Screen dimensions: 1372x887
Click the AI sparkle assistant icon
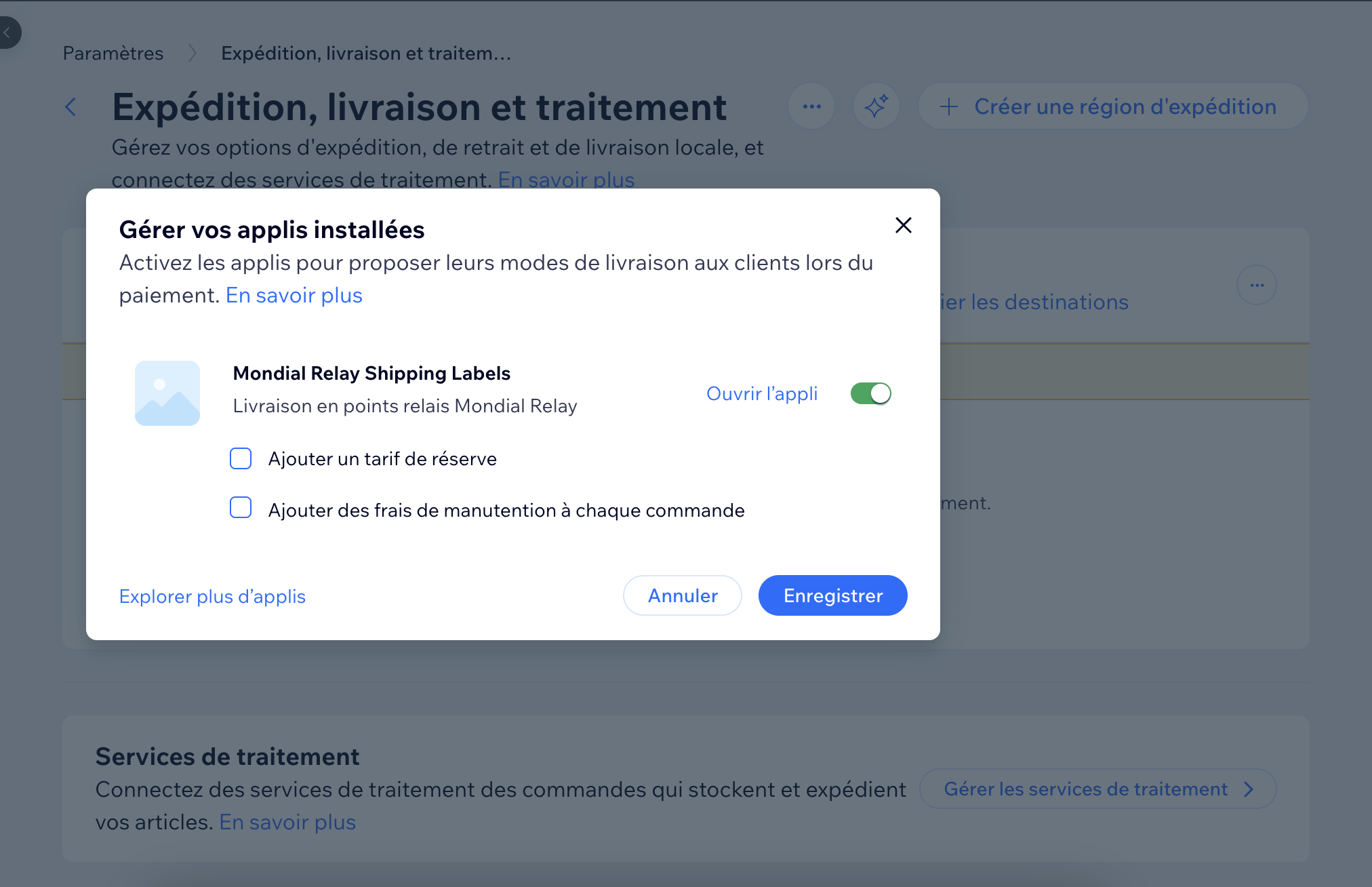click(x=876, y=106)
